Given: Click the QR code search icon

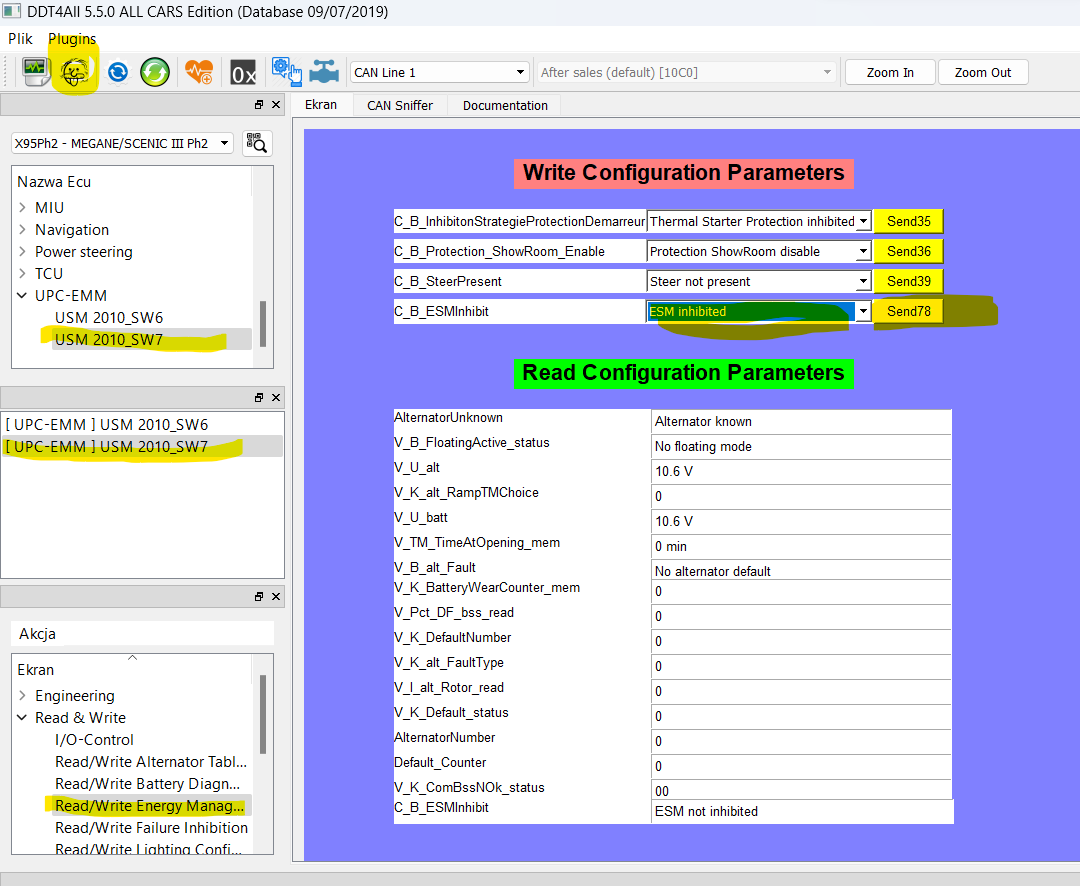Looking at the screenshot, I should (257, 143).
